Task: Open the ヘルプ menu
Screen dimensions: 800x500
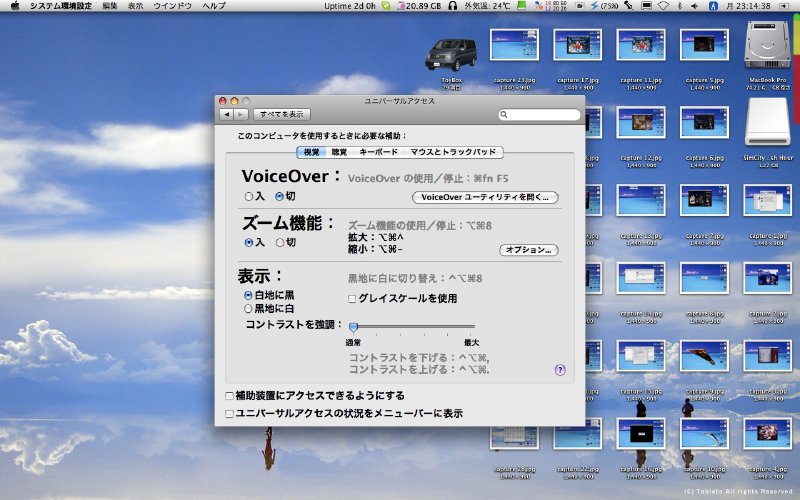Action: click(214, 6)
